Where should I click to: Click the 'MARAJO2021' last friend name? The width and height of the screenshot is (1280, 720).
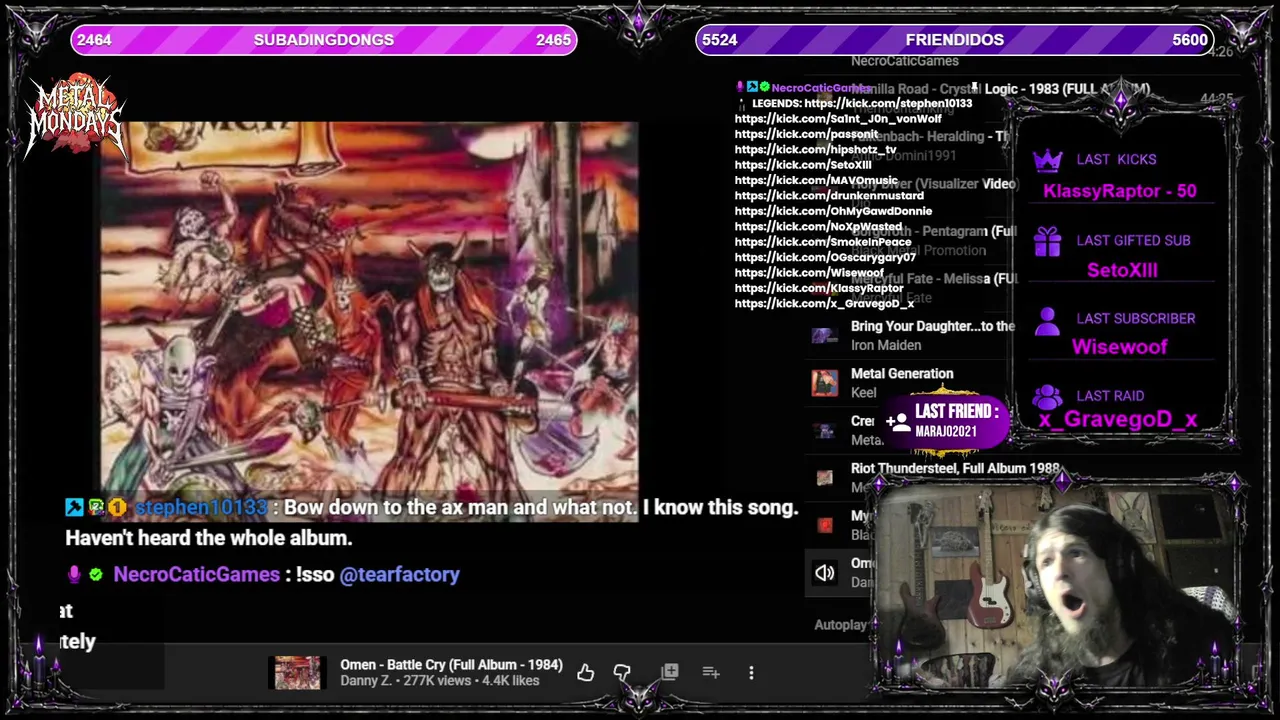click(x=946, y=432)
